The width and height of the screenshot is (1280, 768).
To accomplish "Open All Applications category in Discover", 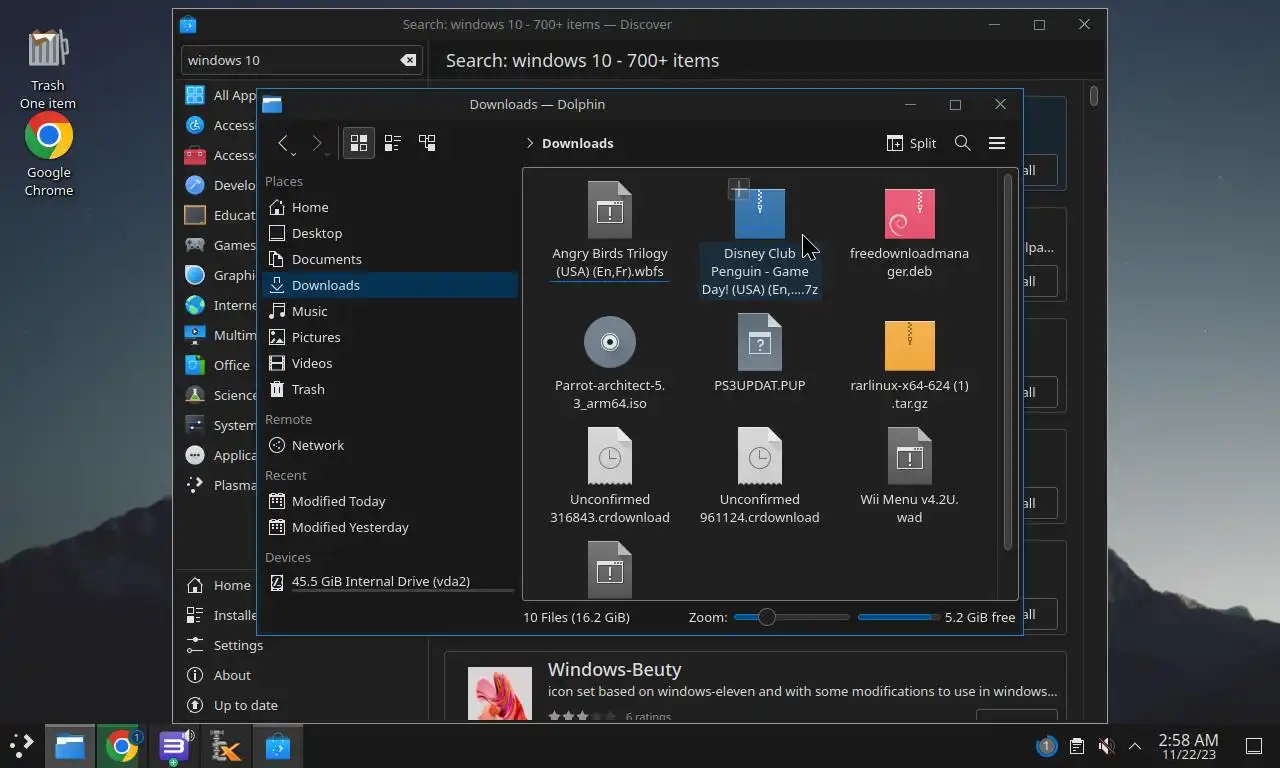I will point(219,95).
